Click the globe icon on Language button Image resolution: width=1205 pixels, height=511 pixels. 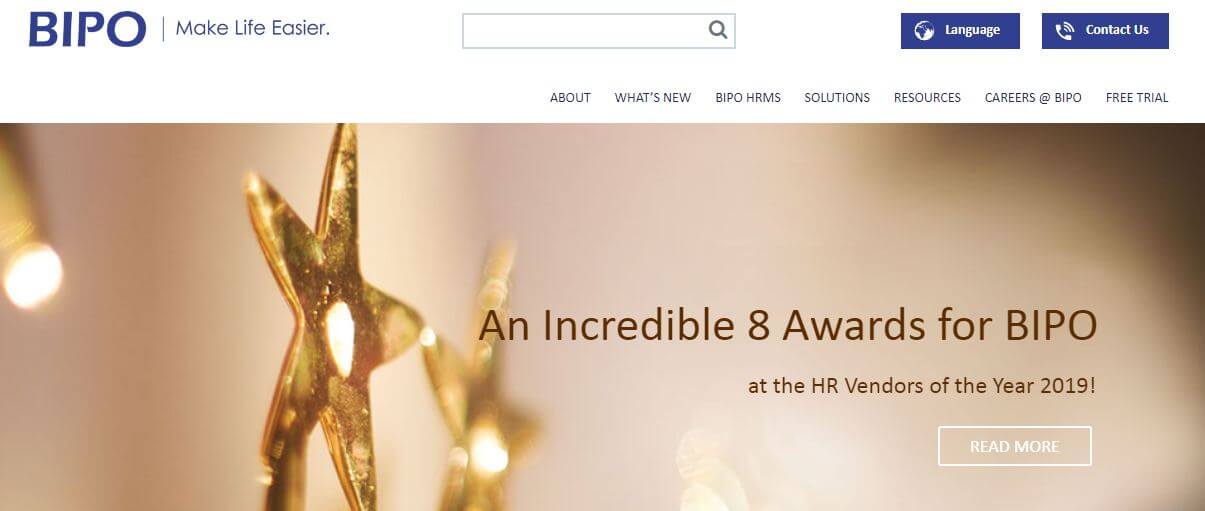click(x=924, y=30)
